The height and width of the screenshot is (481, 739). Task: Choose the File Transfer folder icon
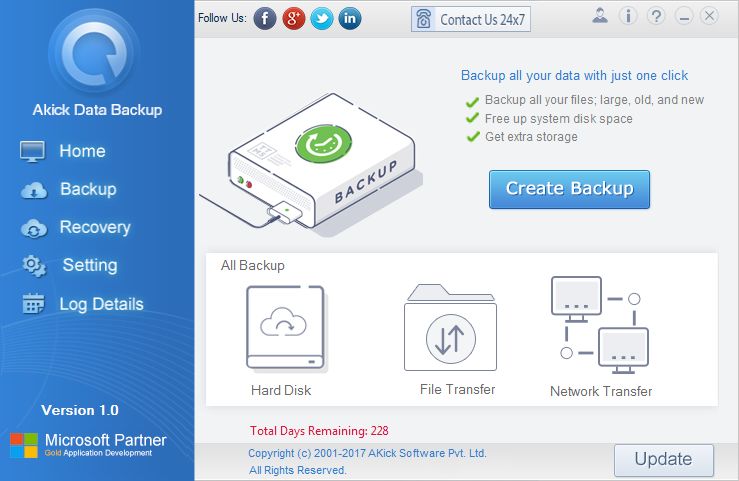(x=450, y=327)
